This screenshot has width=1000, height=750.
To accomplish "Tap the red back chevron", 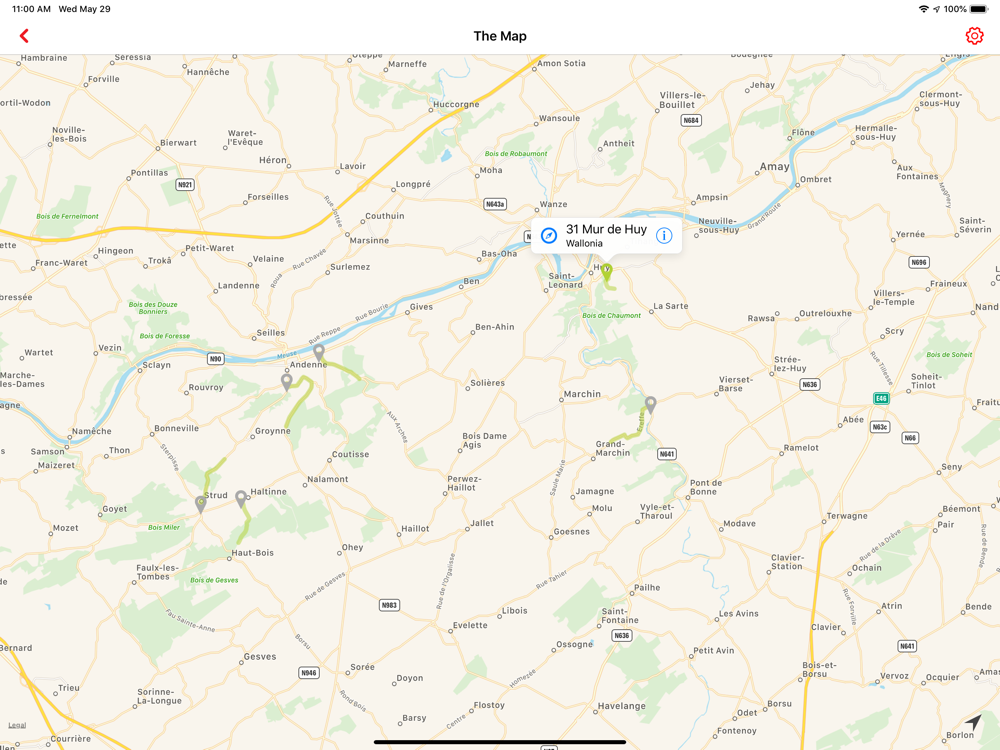I will pyautogui.click(x=24, y=36).
